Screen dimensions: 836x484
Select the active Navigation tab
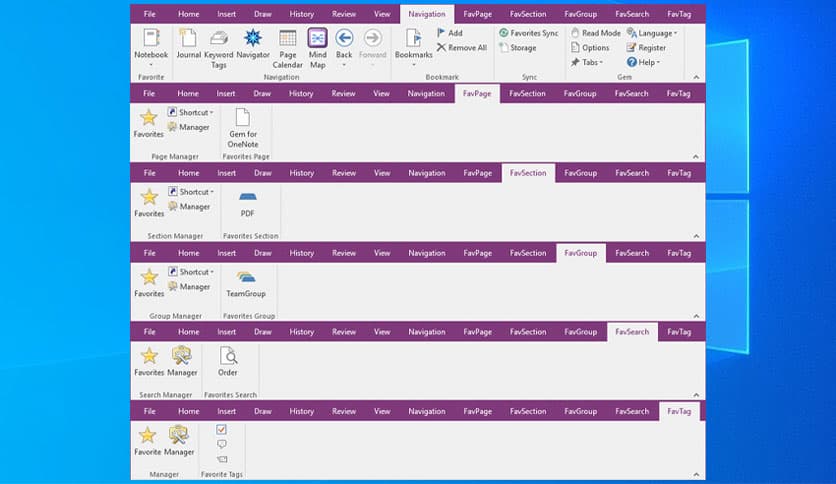[427, 14]
